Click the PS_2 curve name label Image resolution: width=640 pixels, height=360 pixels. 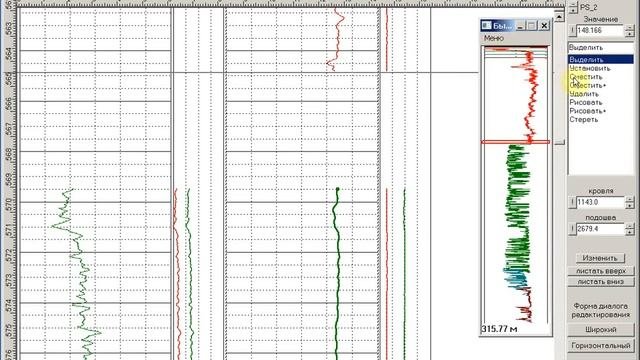pyautogui.click(x=589, y=7)
